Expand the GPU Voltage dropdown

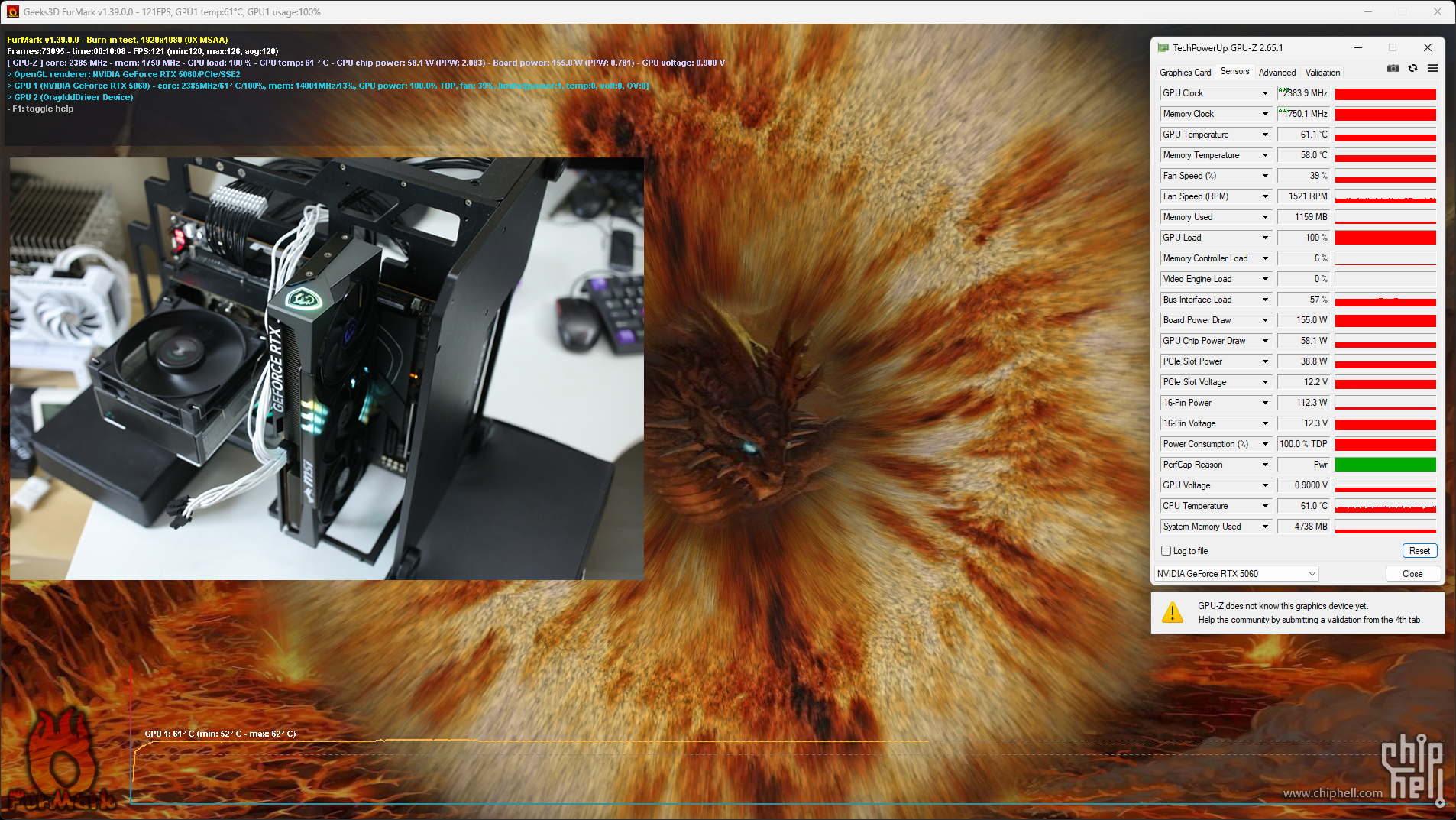[x=1265, y=485]
